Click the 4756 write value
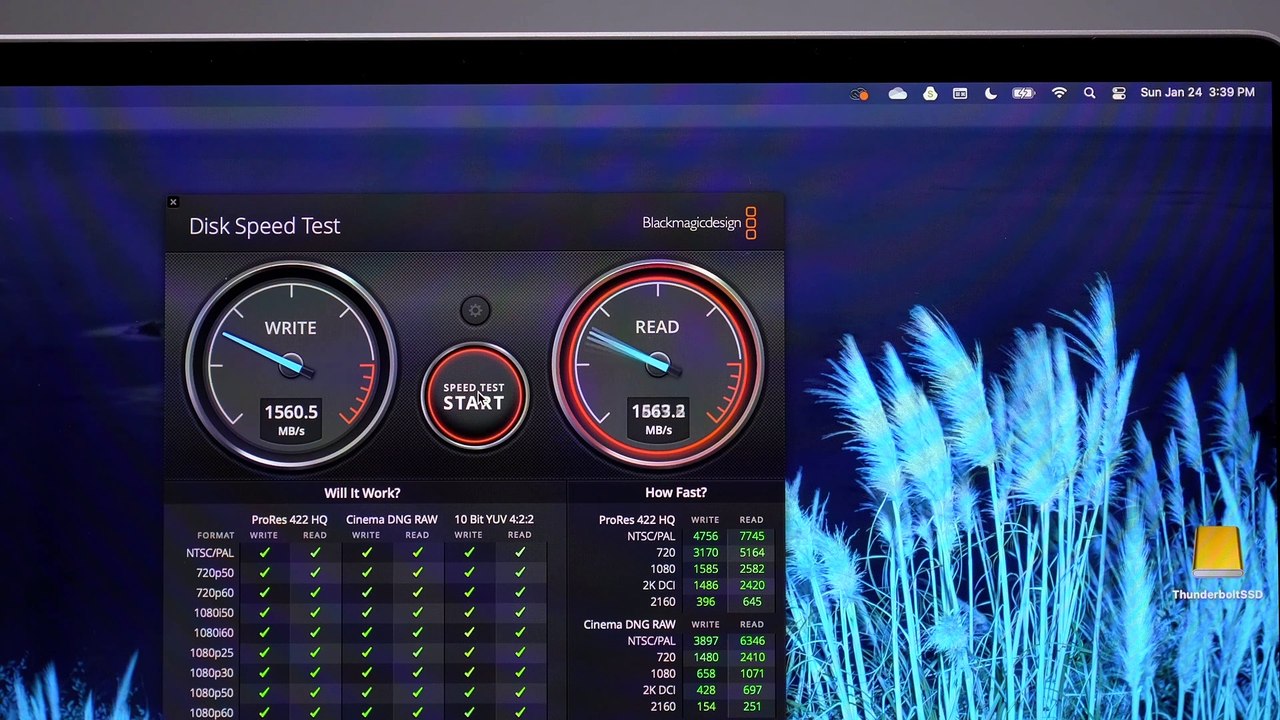The height and width of the screenshot is (720, 1280). 705,536
